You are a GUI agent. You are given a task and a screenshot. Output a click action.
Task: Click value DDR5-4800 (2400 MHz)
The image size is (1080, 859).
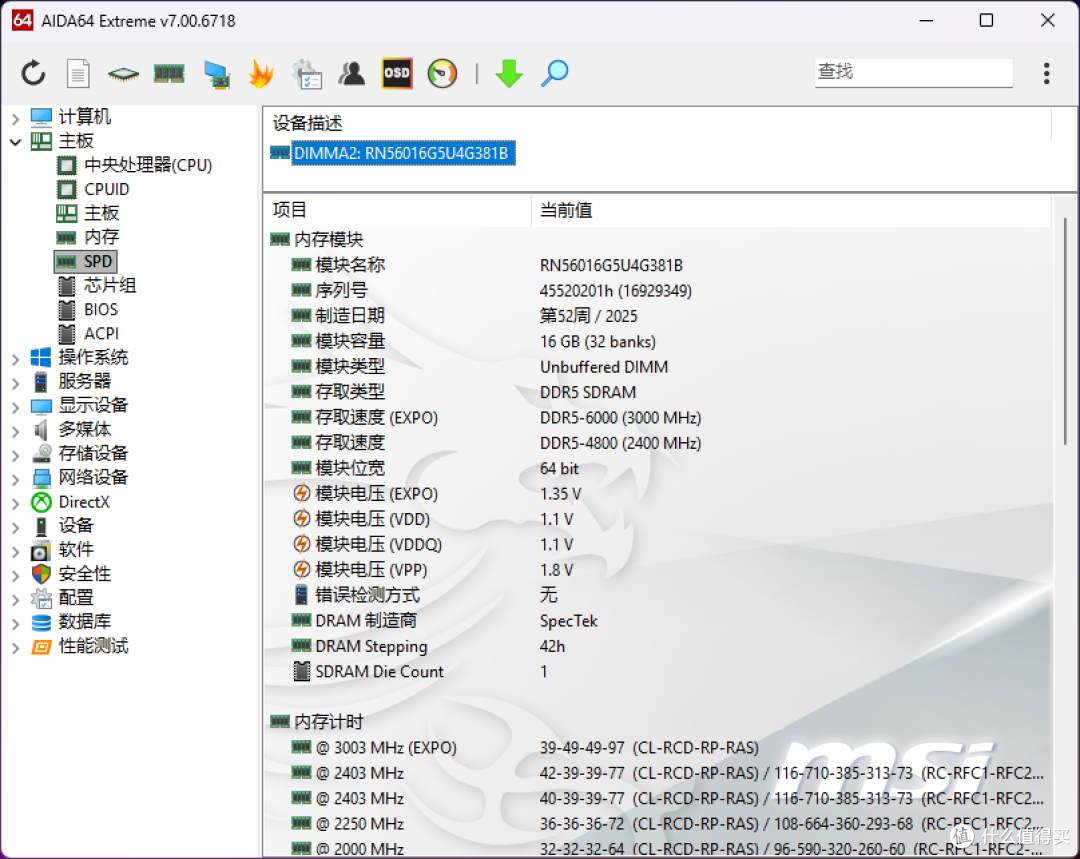click(620, 443)
